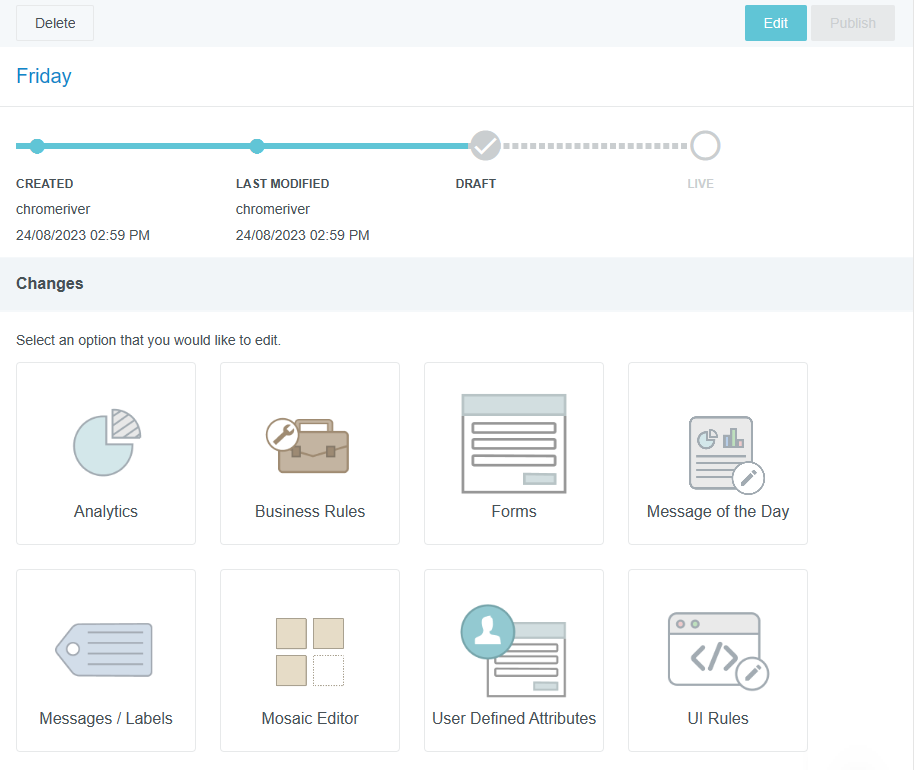This screenshot has width=914, height=770.
Task: Open the UI Rules code icon
Action: pyautogui.click(x=717, y=651)
